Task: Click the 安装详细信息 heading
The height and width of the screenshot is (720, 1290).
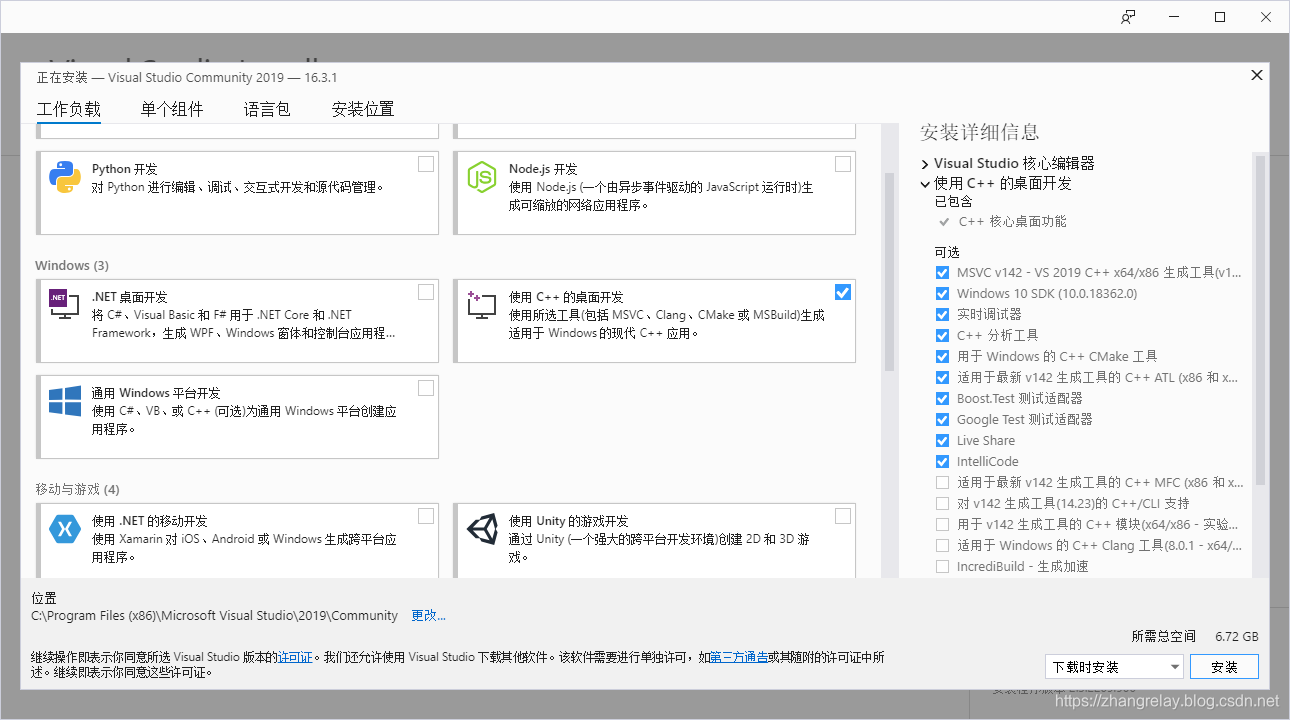Action: pos(980,132)
